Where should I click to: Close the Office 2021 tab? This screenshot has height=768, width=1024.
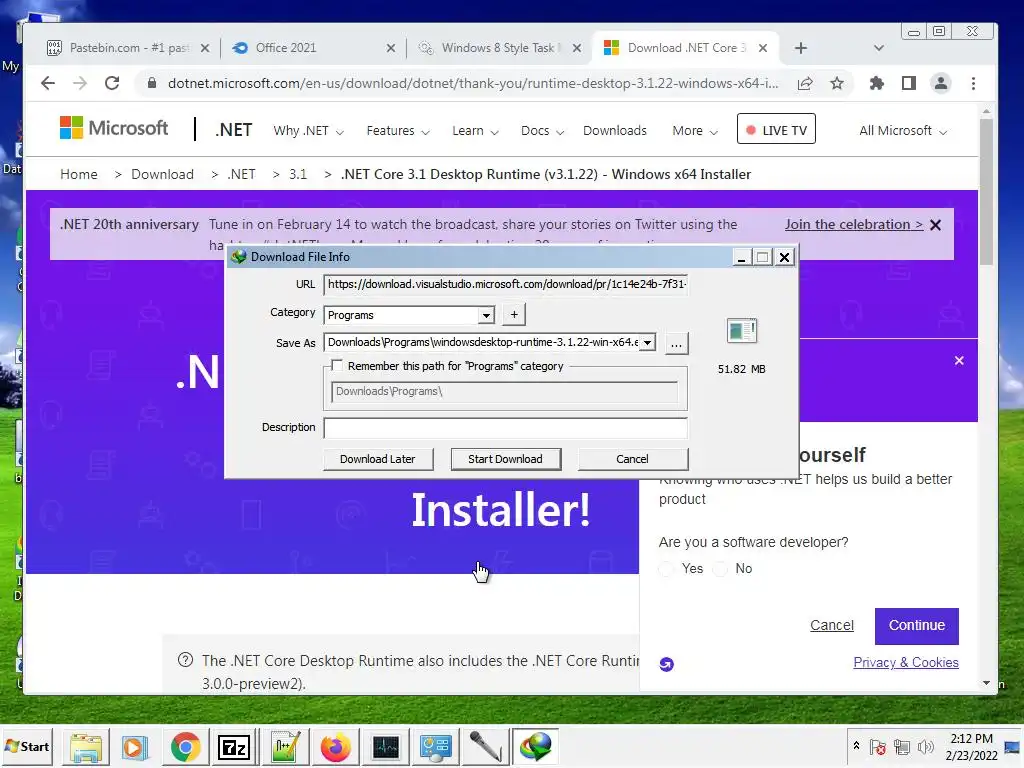391,48
